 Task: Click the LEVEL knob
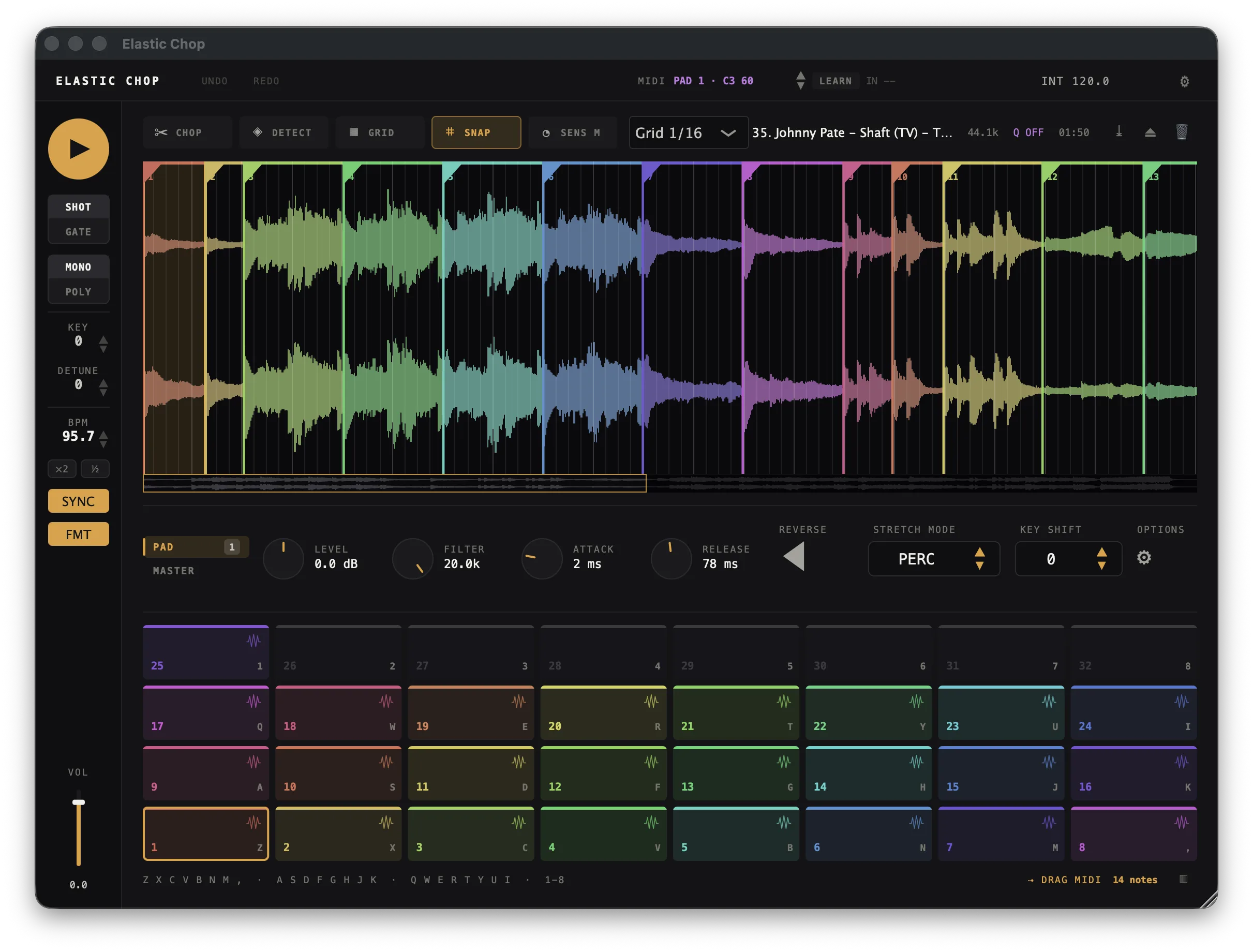[283, 559]
